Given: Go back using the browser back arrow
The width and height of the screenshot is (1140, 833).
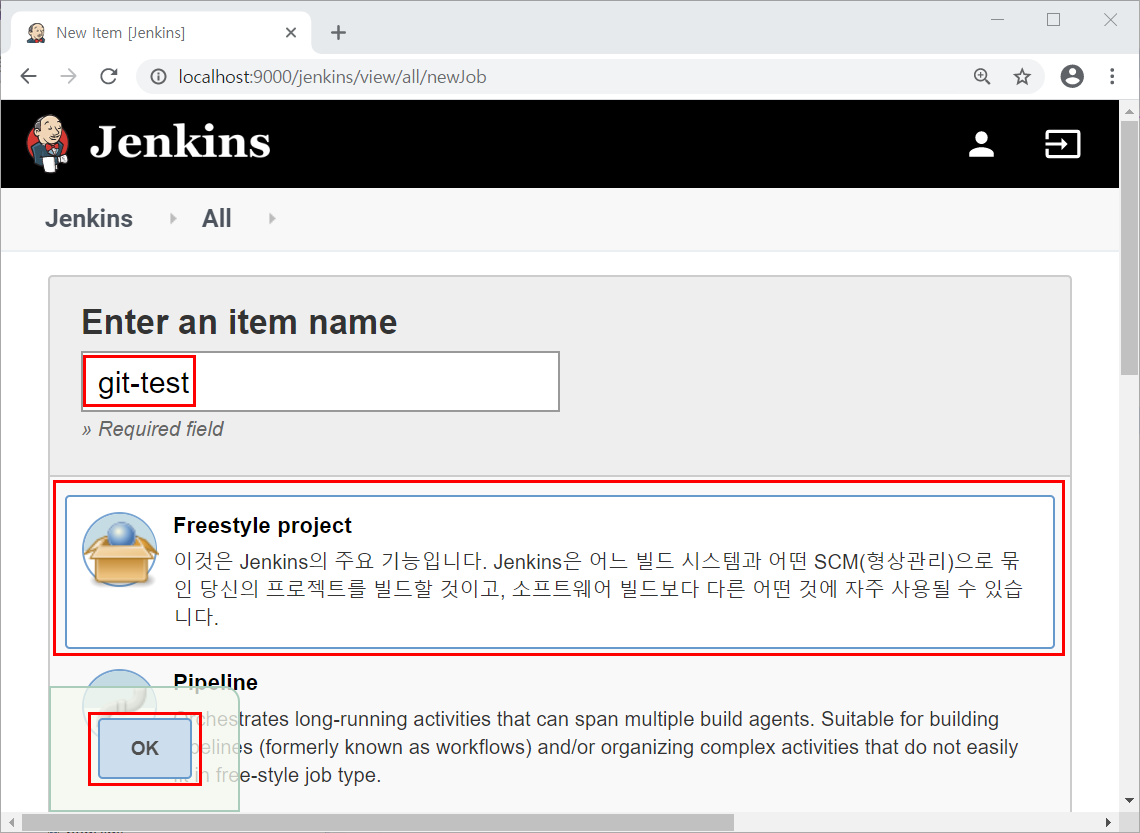Looking at the screenshot, I should pyautogui.click(x=28, y=76).
